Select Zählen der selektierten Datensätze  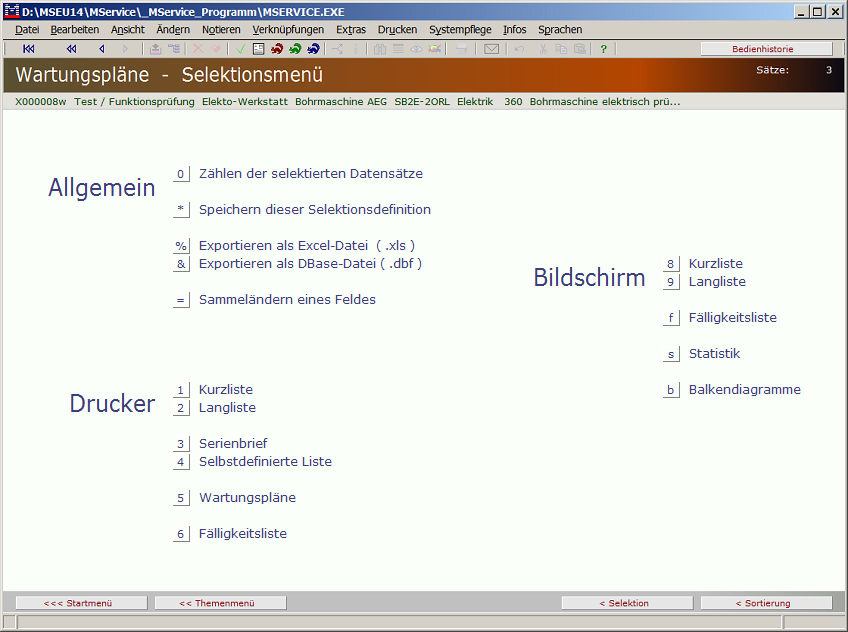click(x=310, y=173)
